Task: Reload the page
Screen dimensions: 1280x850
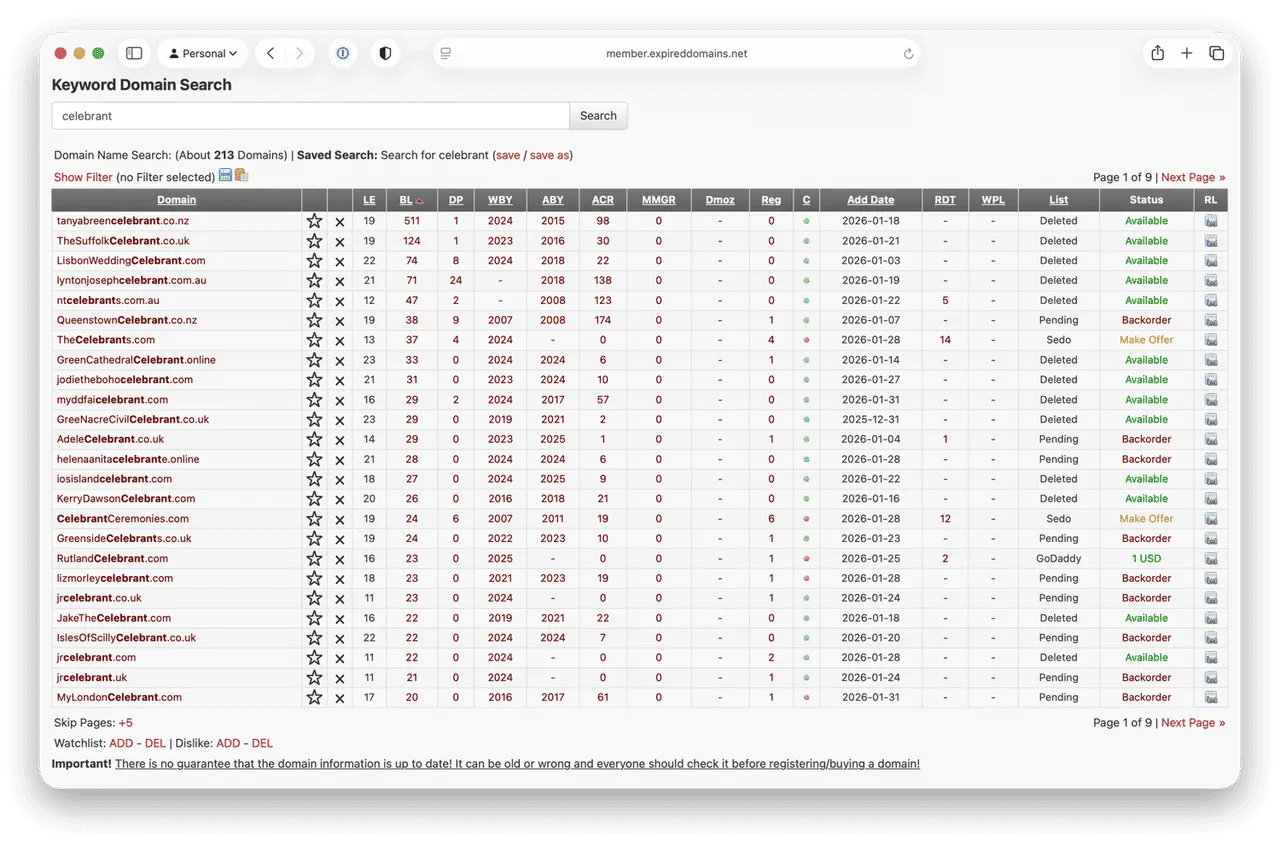Action: [x=908, y=54]
